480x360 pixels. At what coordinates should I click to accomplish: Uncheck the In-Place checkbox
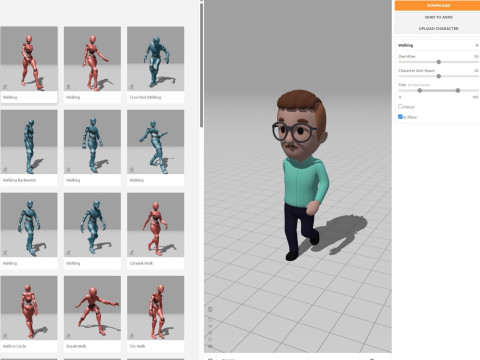400,117
